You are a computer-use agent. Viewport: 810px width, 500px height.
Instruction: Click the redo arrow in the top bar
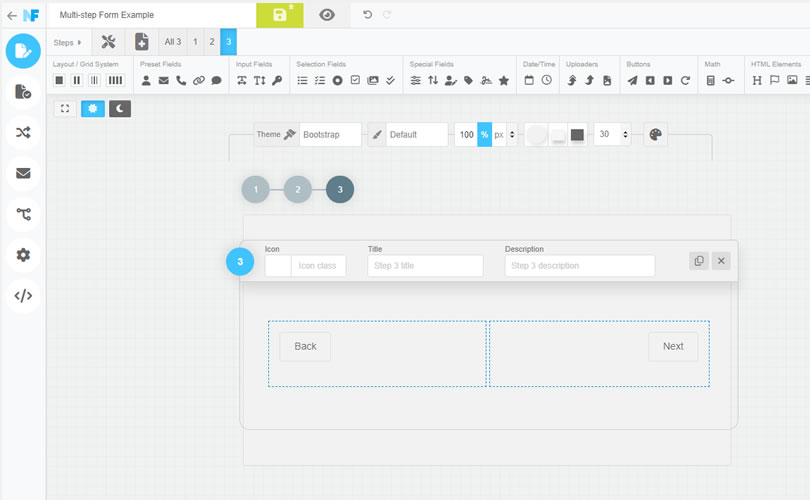[387, 14]
